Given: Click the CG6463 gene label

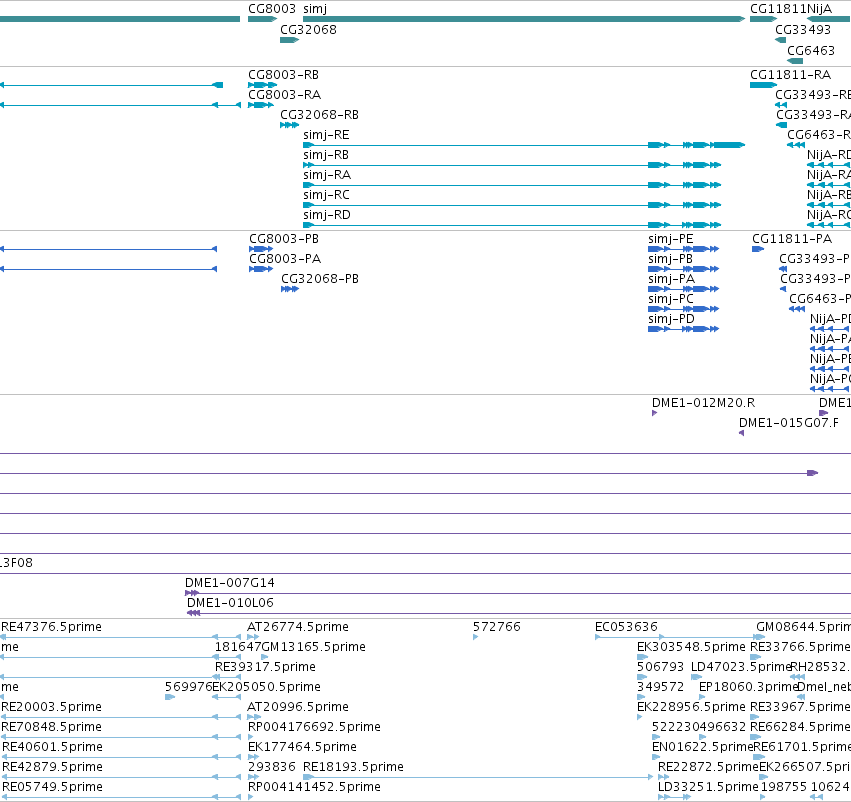Looking at the screenshot, I should click(811, 50).
